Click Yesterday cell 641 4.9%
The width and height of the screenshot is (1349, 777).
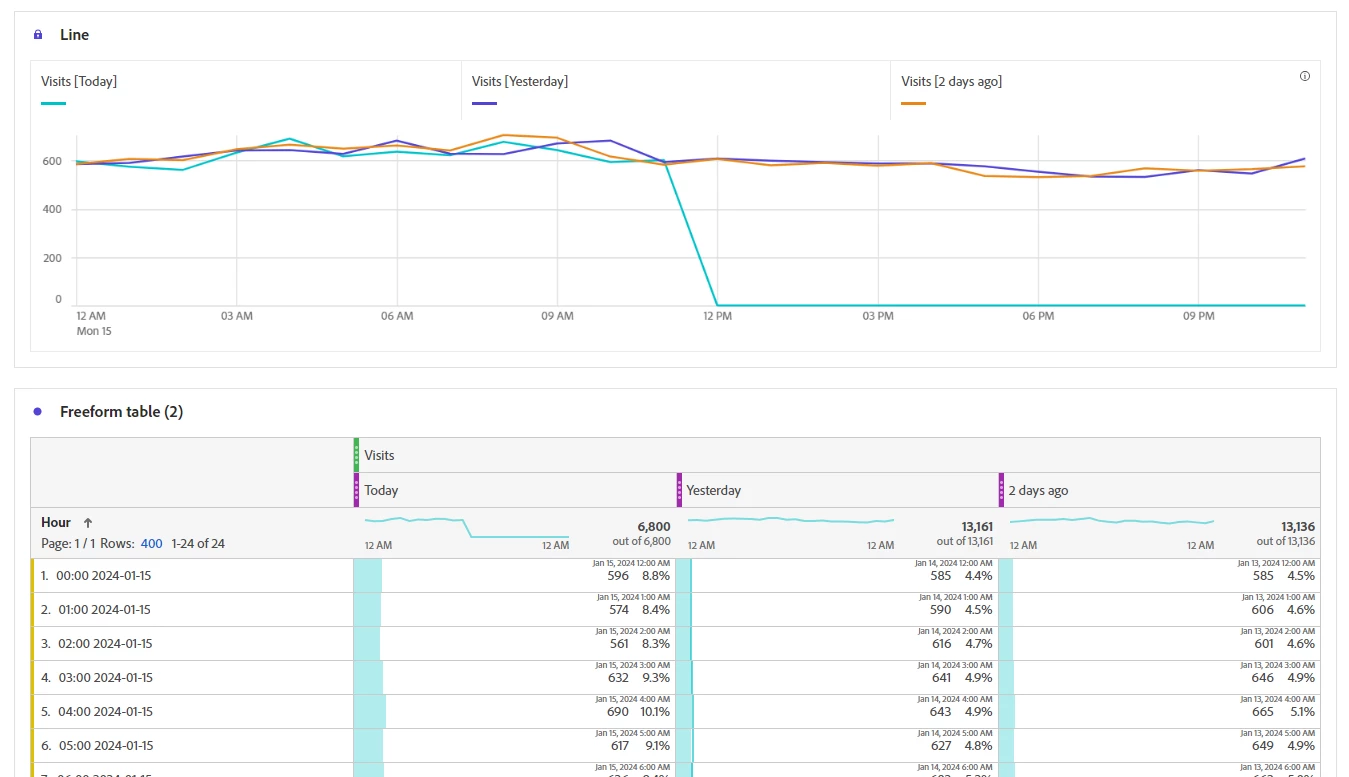(x=837, y=678)
